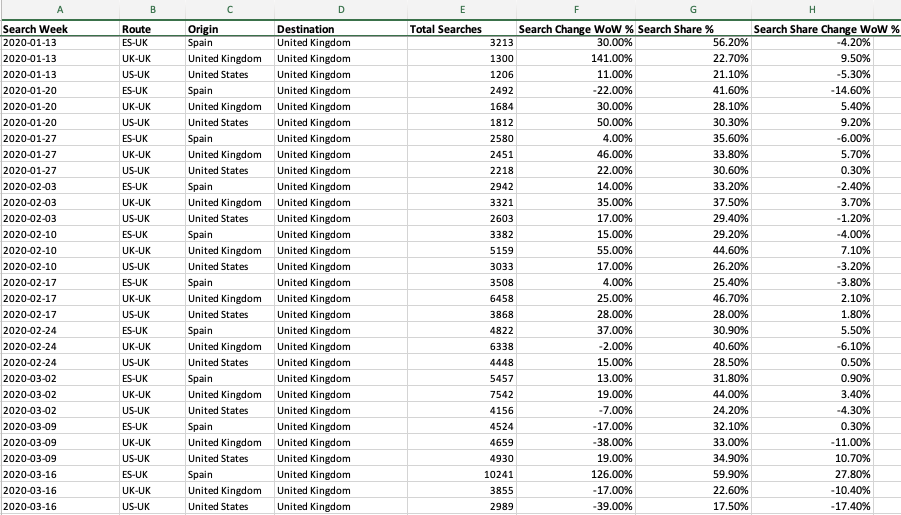Select search change cell -38.00%
Viewport: 901px width, 515px height.
click(576, 442)
